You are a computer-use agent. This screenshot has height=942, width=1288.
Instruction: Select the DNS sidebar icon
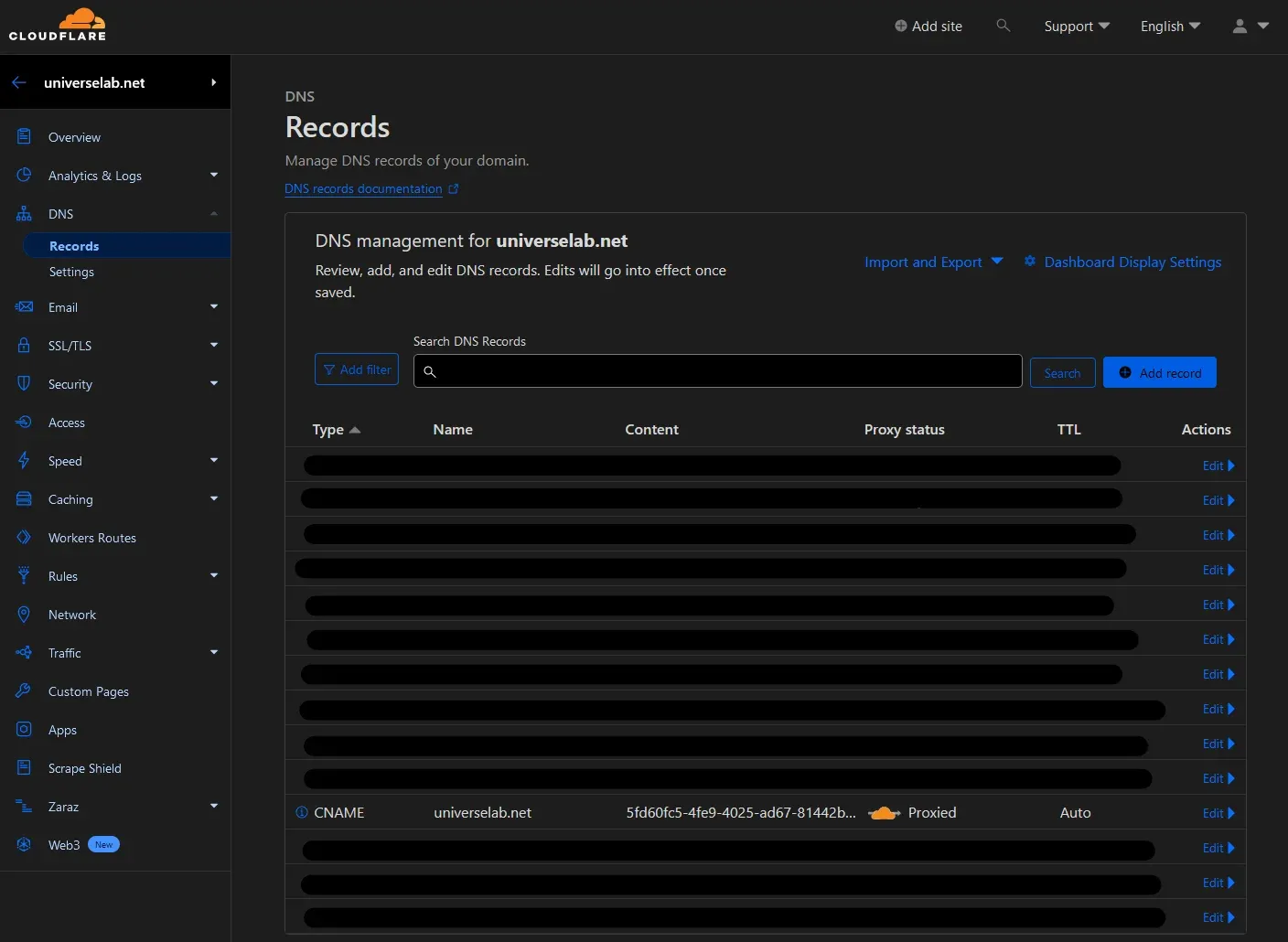tap(24, 213)
